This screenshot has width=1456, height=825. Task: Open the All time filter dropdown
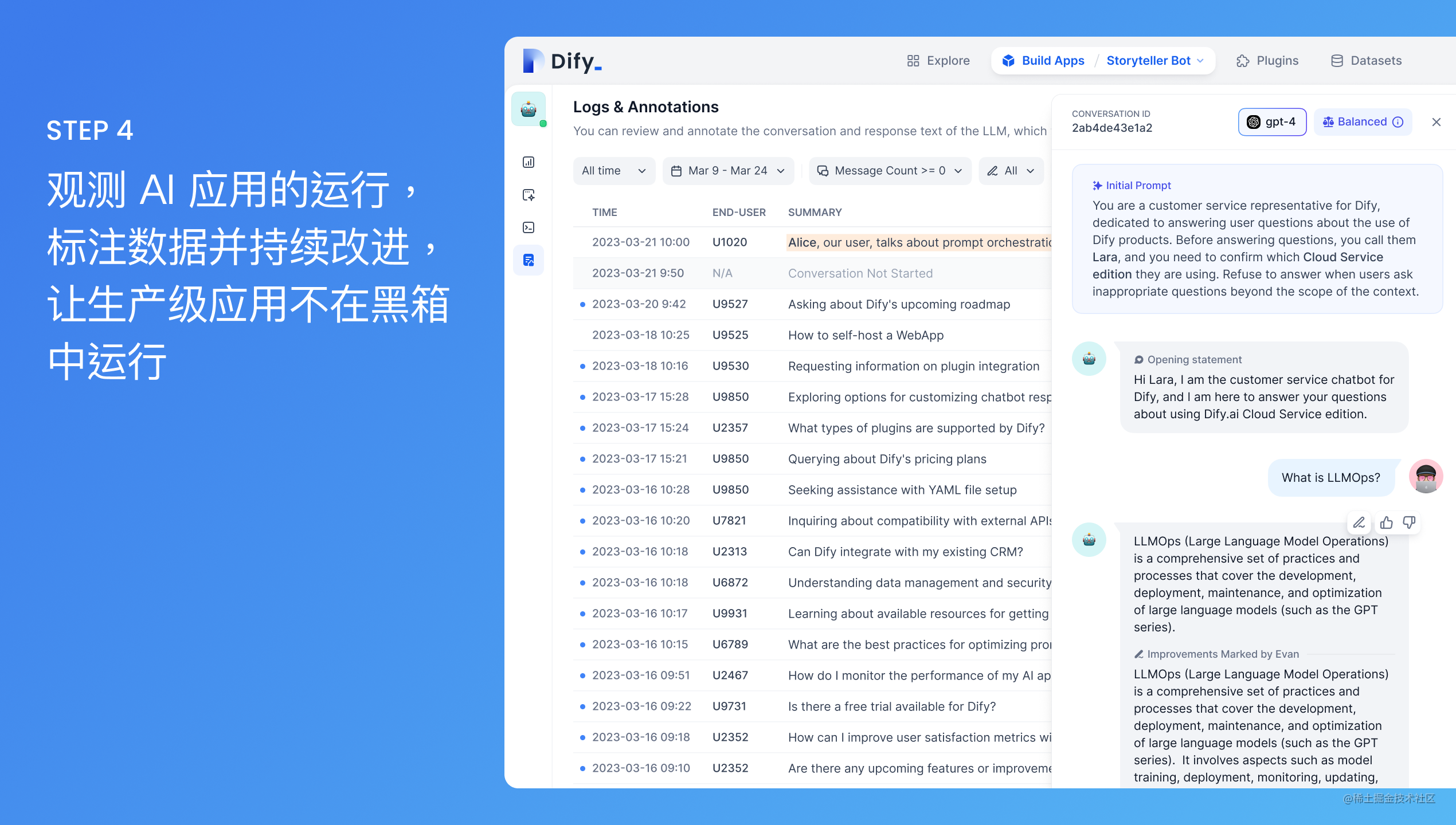(613, 170)
